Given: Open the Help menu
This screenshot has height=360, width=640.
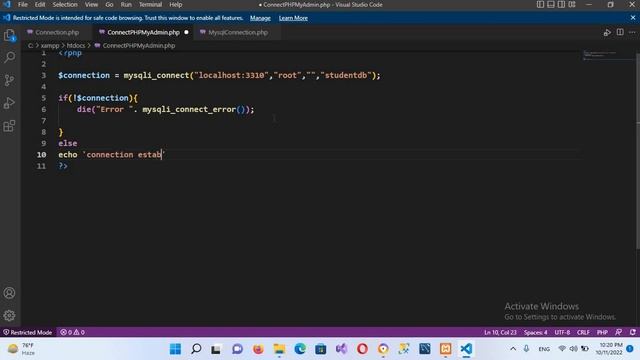Looking at the screenshot, I should pos(176,4).
